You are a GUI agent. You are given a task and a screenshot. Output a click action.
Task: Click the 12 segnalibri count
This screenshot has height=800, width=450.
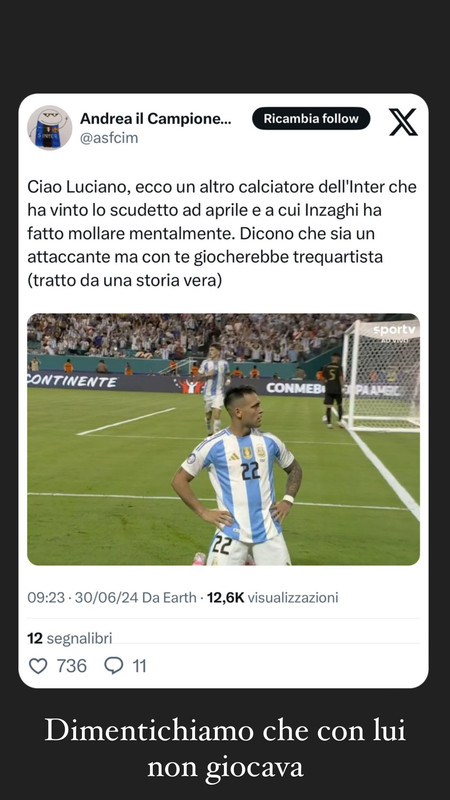pyautogui.click(x=69, y=638)
